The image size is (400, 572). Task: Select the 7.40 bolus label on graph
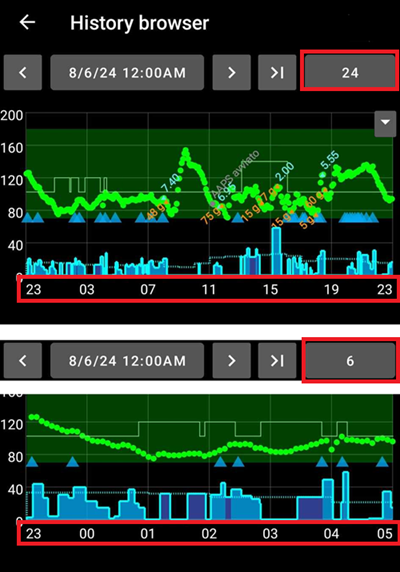[x=171, y=183]
